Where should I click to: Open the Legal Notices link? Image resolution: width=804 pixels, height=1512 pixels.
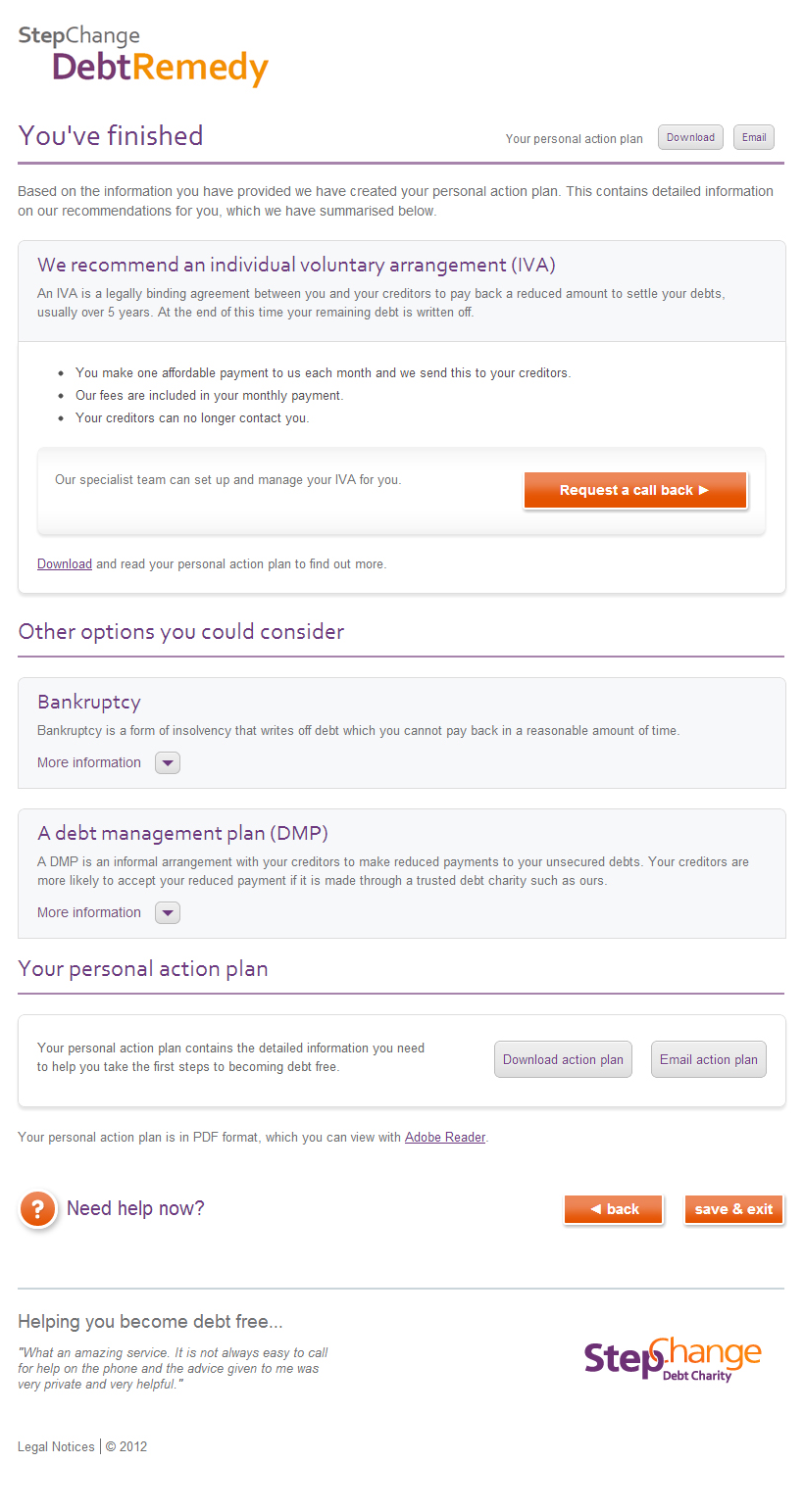click(x=56, y=1446)
